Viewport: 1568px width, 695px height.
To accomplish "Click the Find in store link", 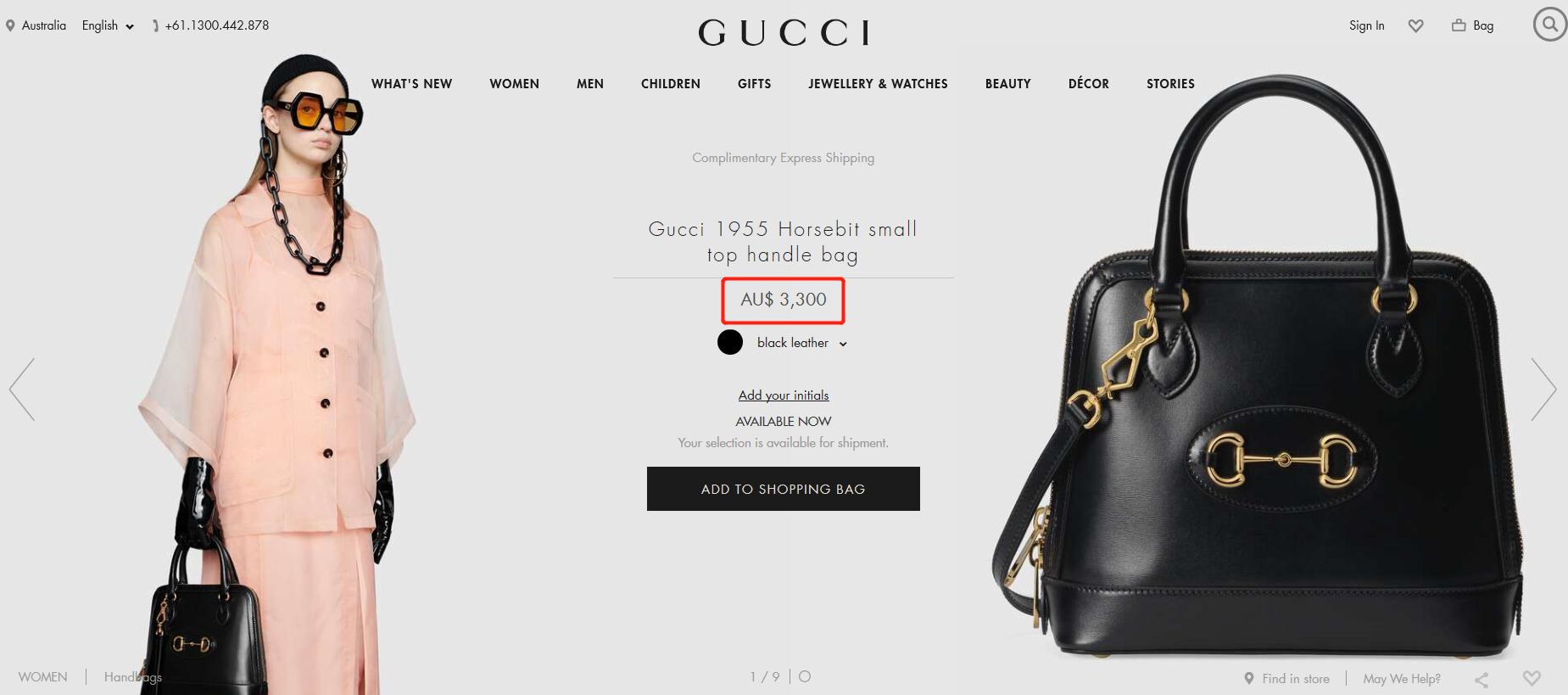I will click(x=1287, y=679).
